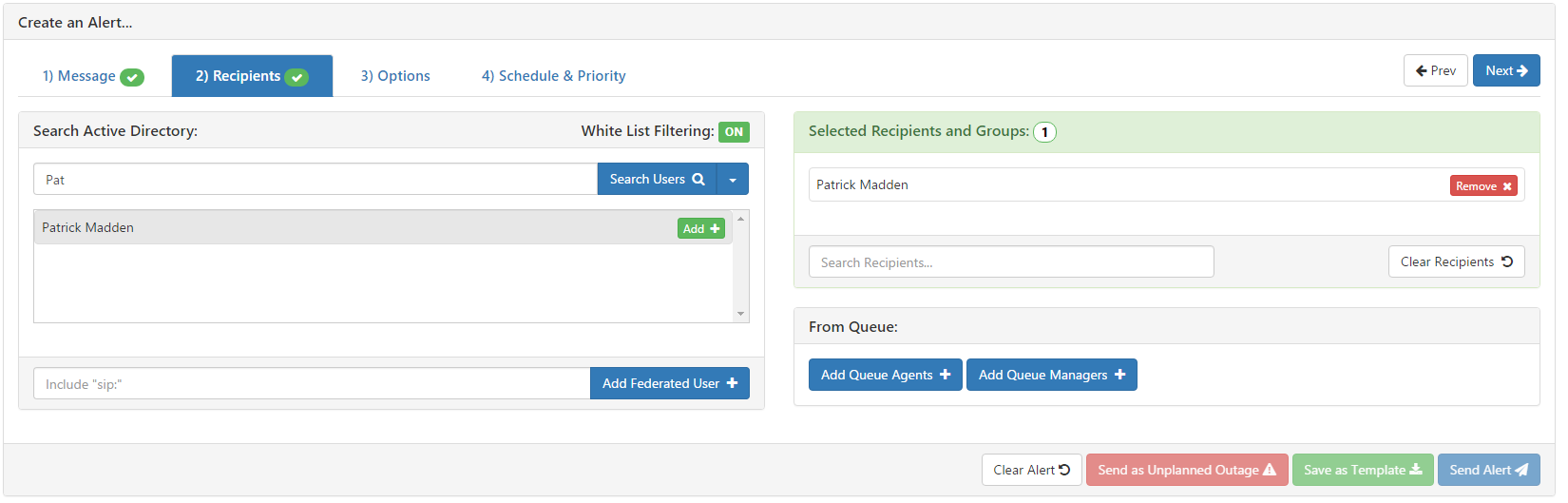The height and width of the screenshot is (503, 1568).
Task: Click the results list scroll-up arrow
Action: click(x=740, y=219)
